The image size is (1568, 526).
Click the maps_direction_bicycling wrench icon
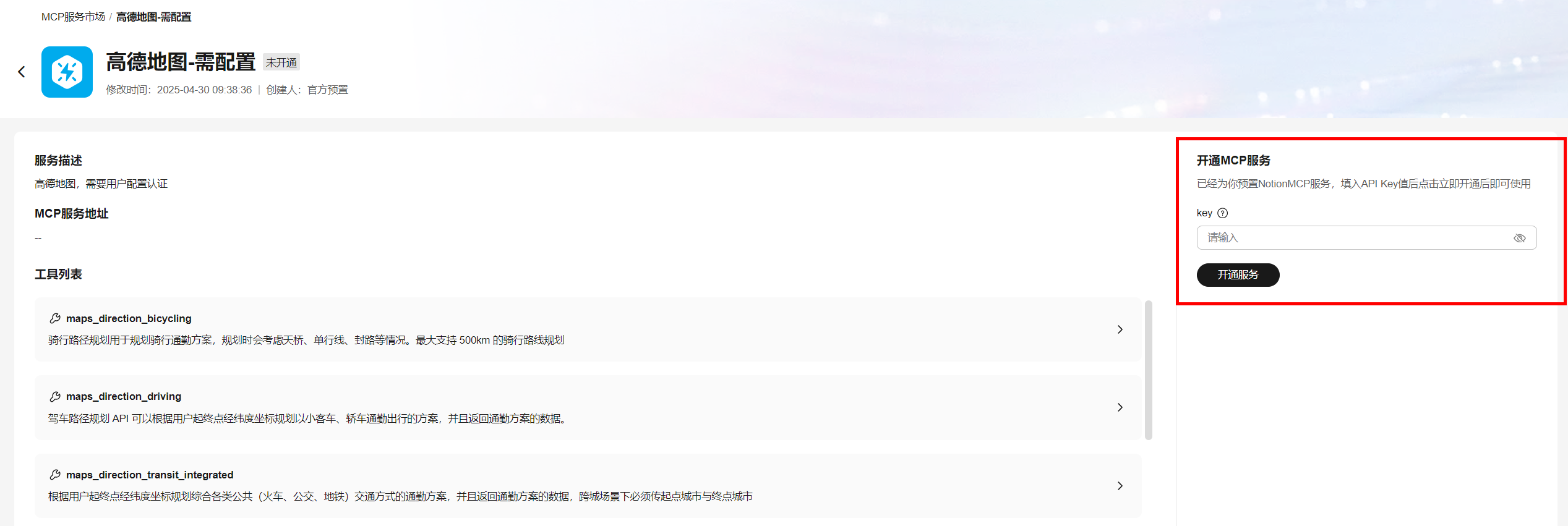point(55,318)
